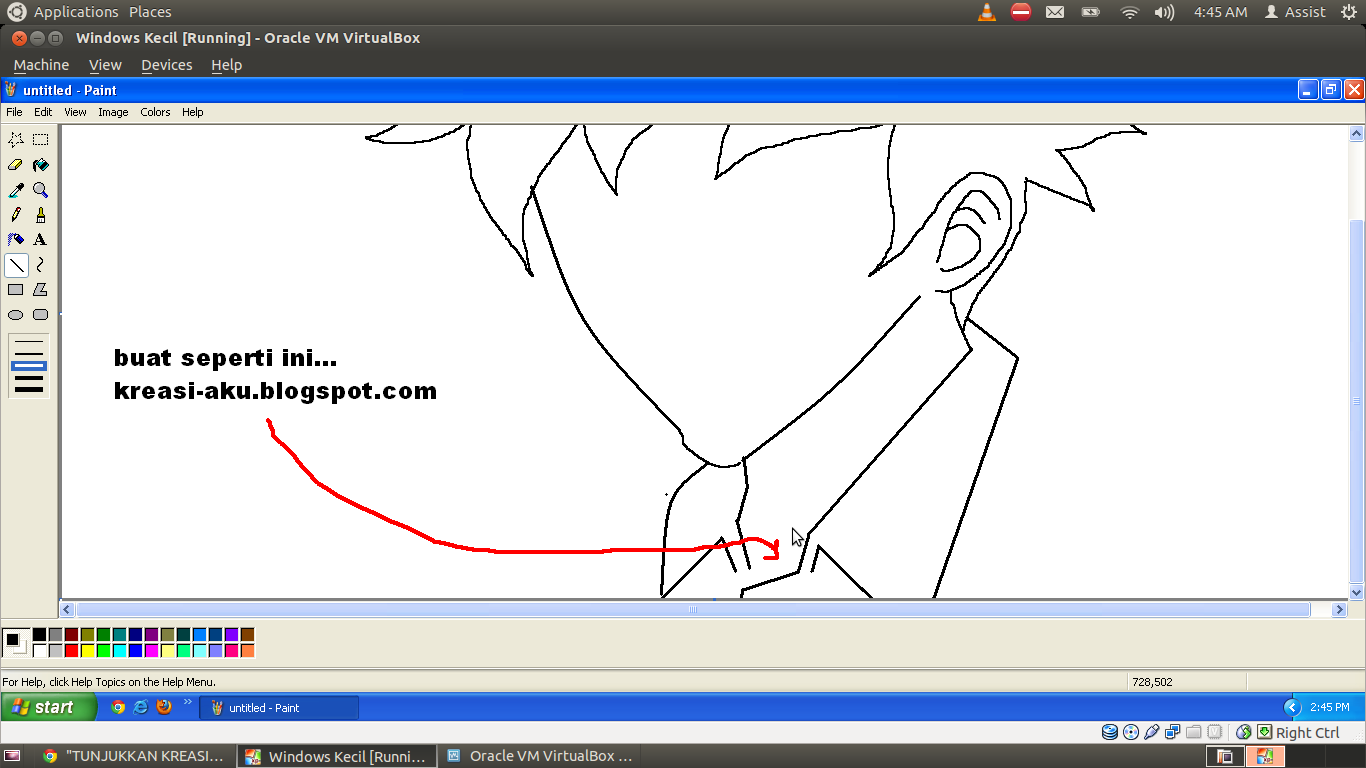Click the Windows XP Start button

49,707
